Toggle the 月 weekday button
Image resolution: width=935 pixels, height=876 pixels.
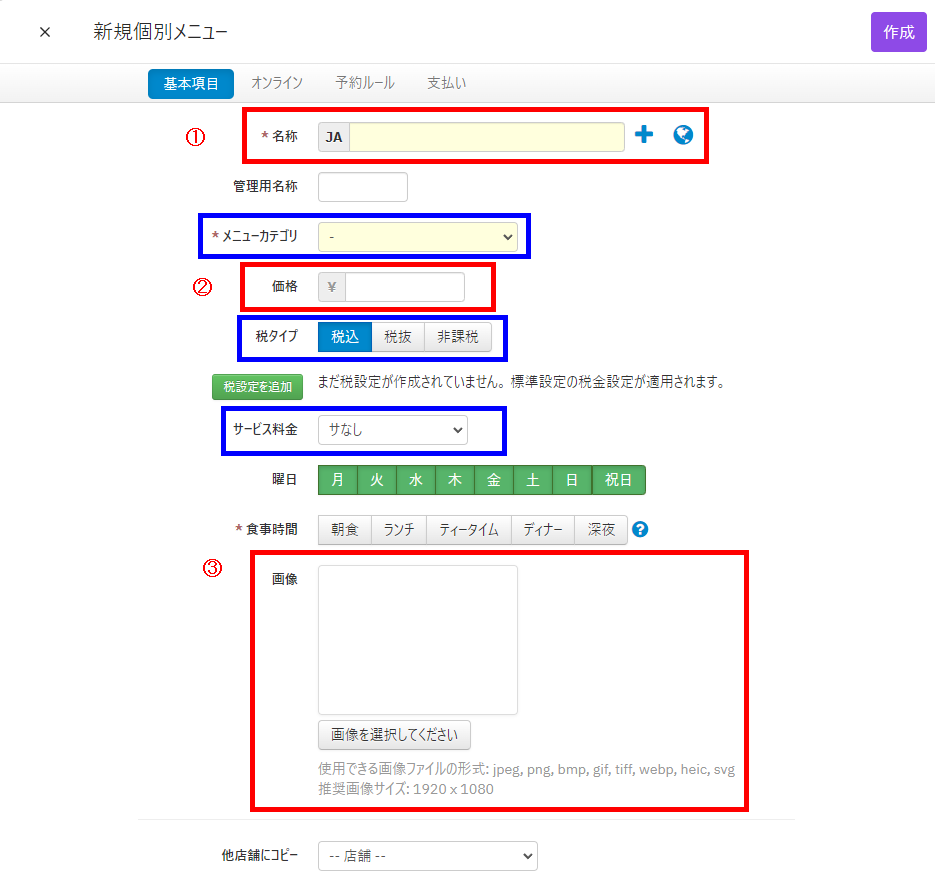(x=338, y=480)
